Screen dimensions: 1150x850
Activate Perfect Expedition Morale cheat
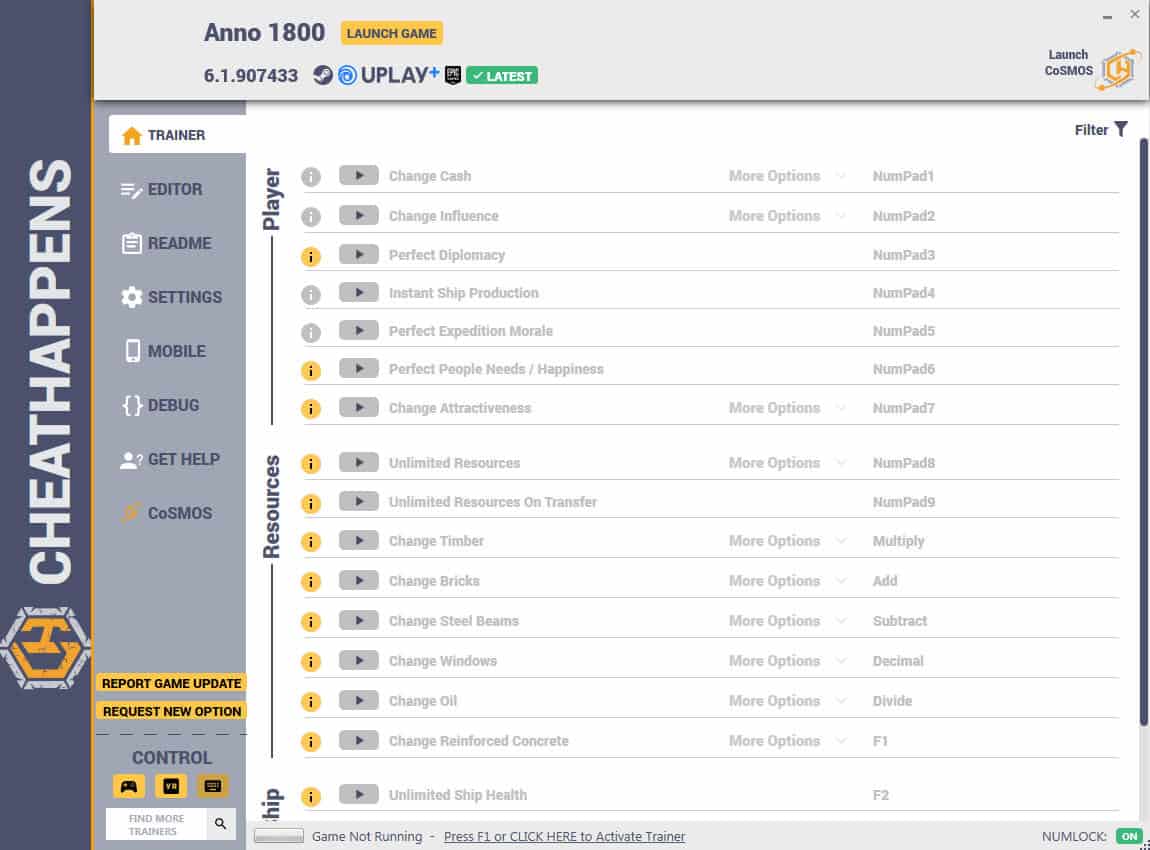coord(359,331)
